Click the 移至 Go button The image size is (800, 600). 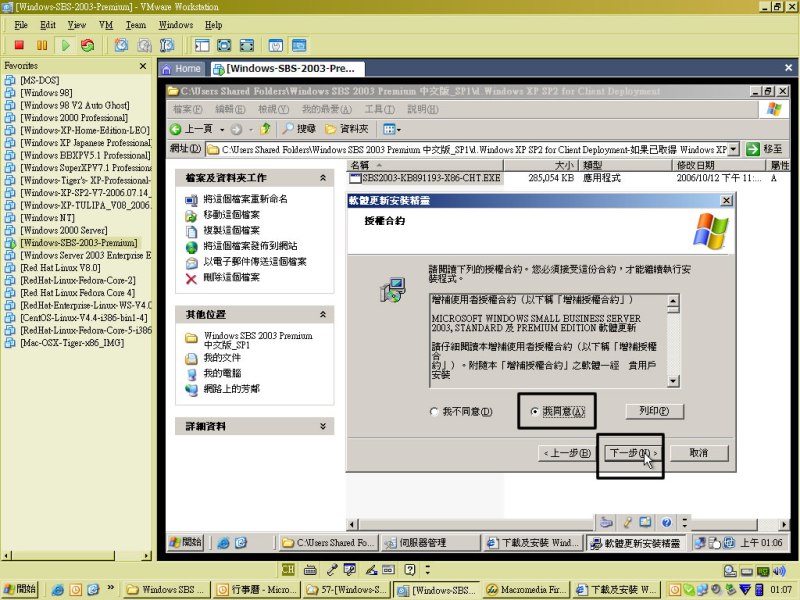pyautogui.click(x=765, y=149)
